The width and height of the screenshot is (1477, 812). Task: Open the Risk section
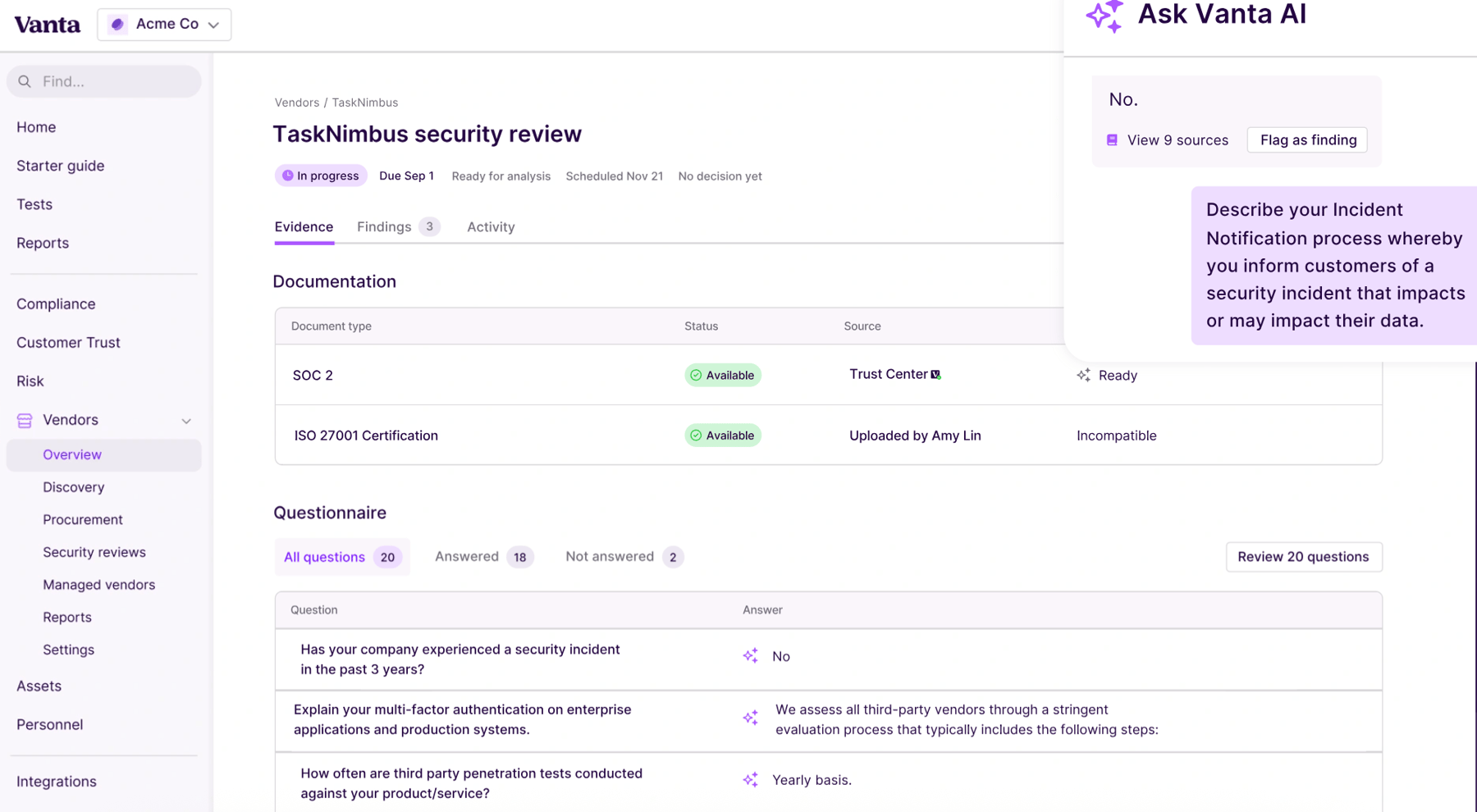[x=30, y=381]
